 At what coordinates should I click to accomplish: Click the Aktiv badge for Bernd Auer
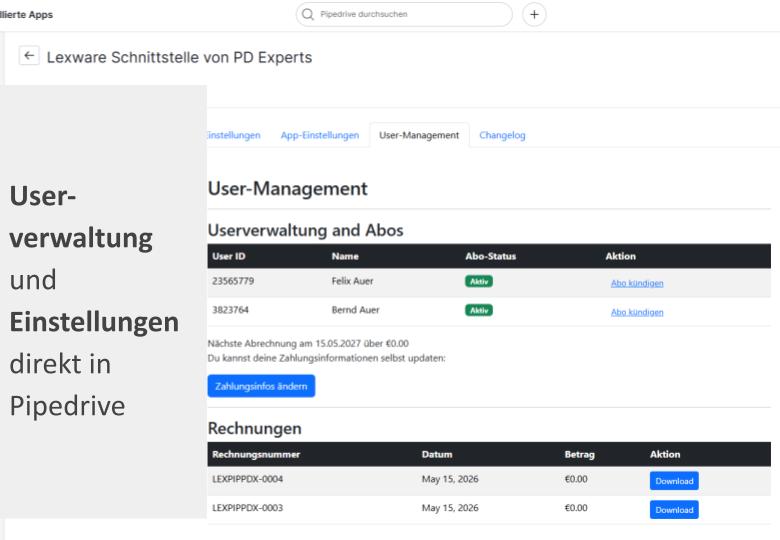tap(479, 310)
